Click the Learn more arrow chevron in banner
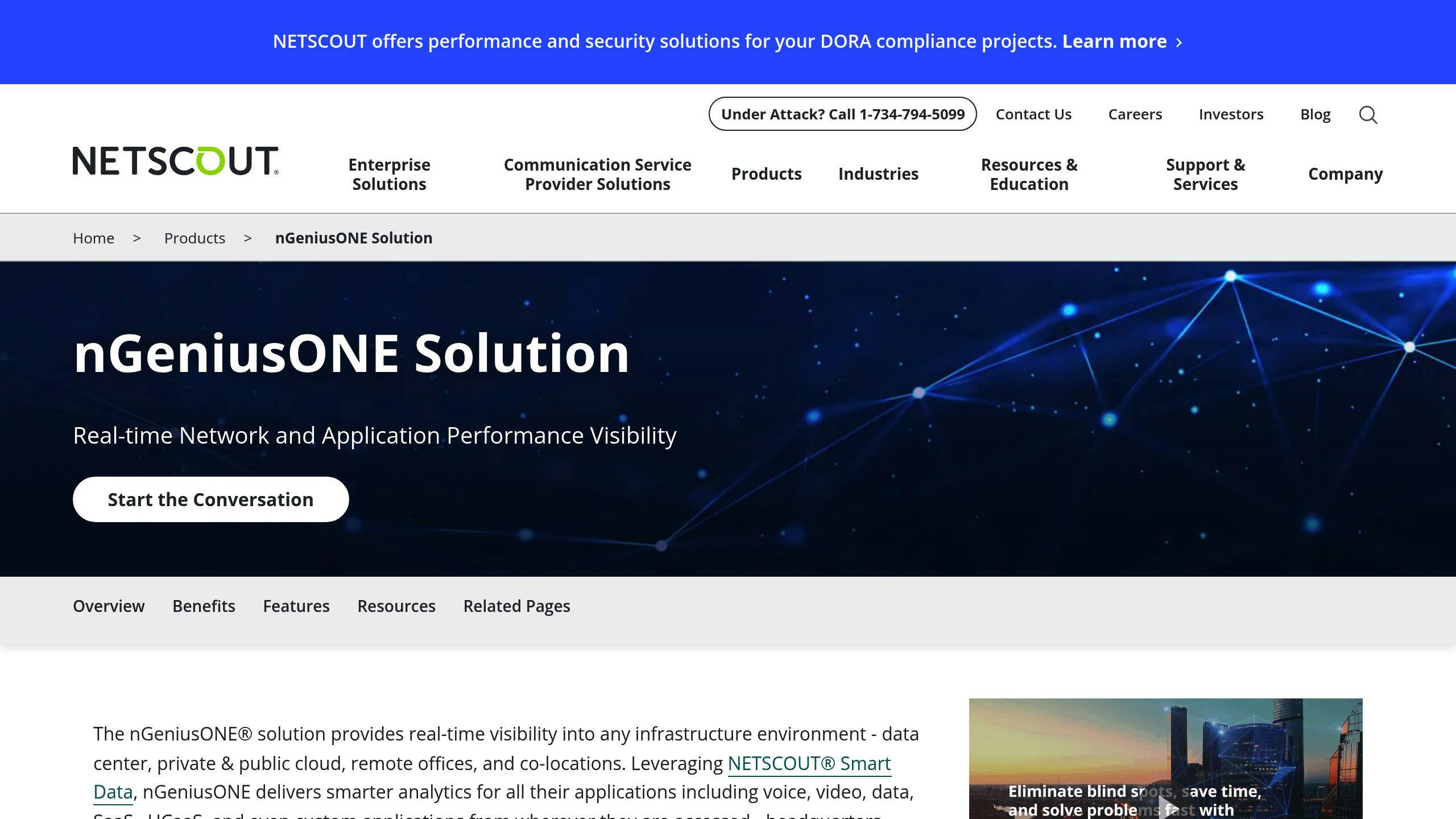1456x819 pixels. pos(1179,43)
